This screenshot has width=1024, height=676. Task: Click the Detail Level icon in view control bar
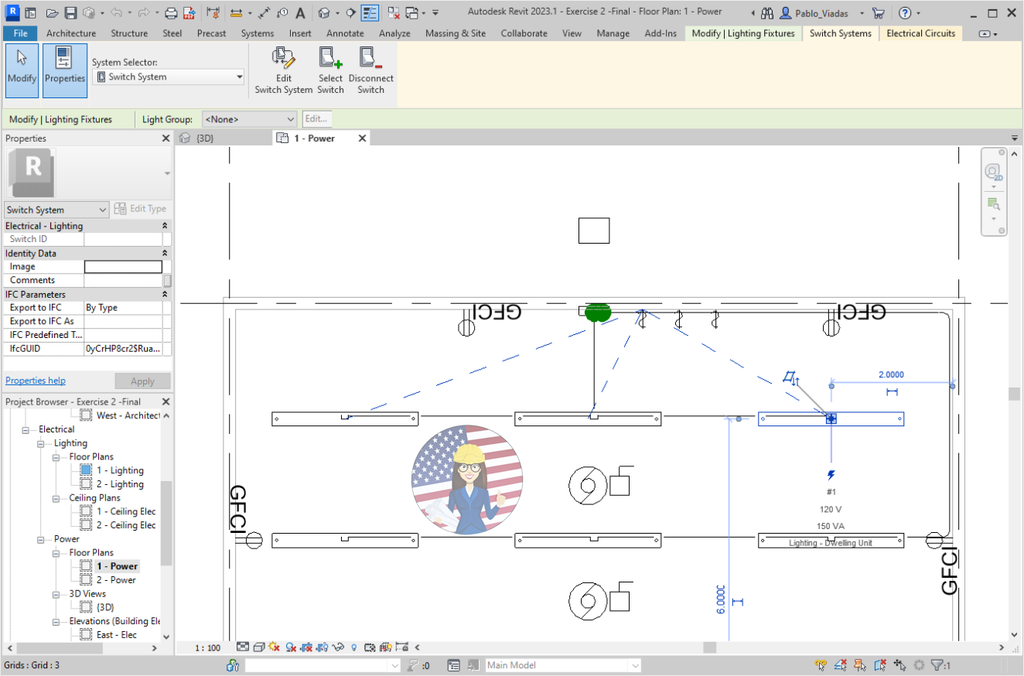click(x=242, y=647)
